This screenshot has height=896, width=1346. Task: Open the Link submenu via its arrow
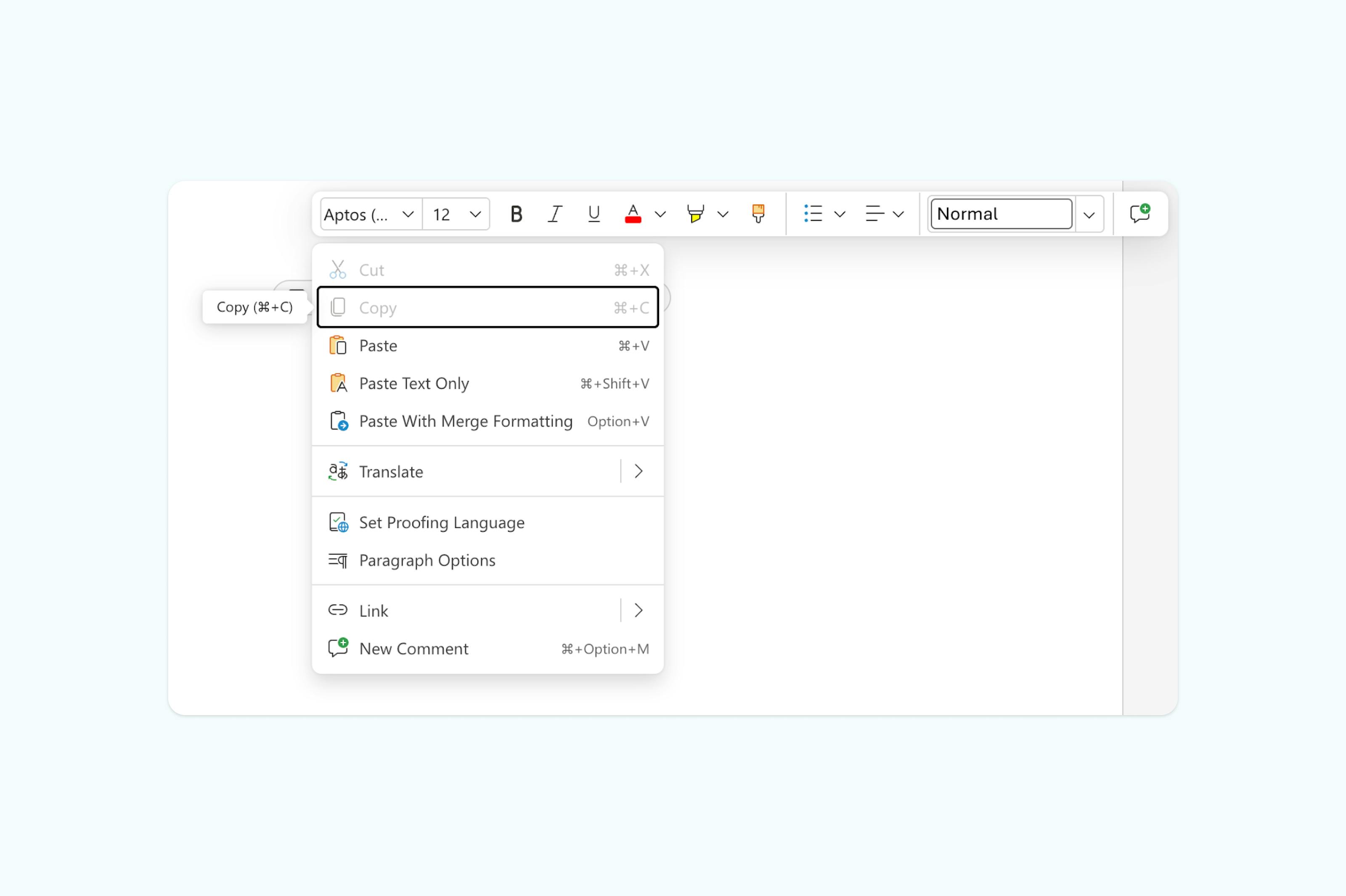(x=639, y=610)
